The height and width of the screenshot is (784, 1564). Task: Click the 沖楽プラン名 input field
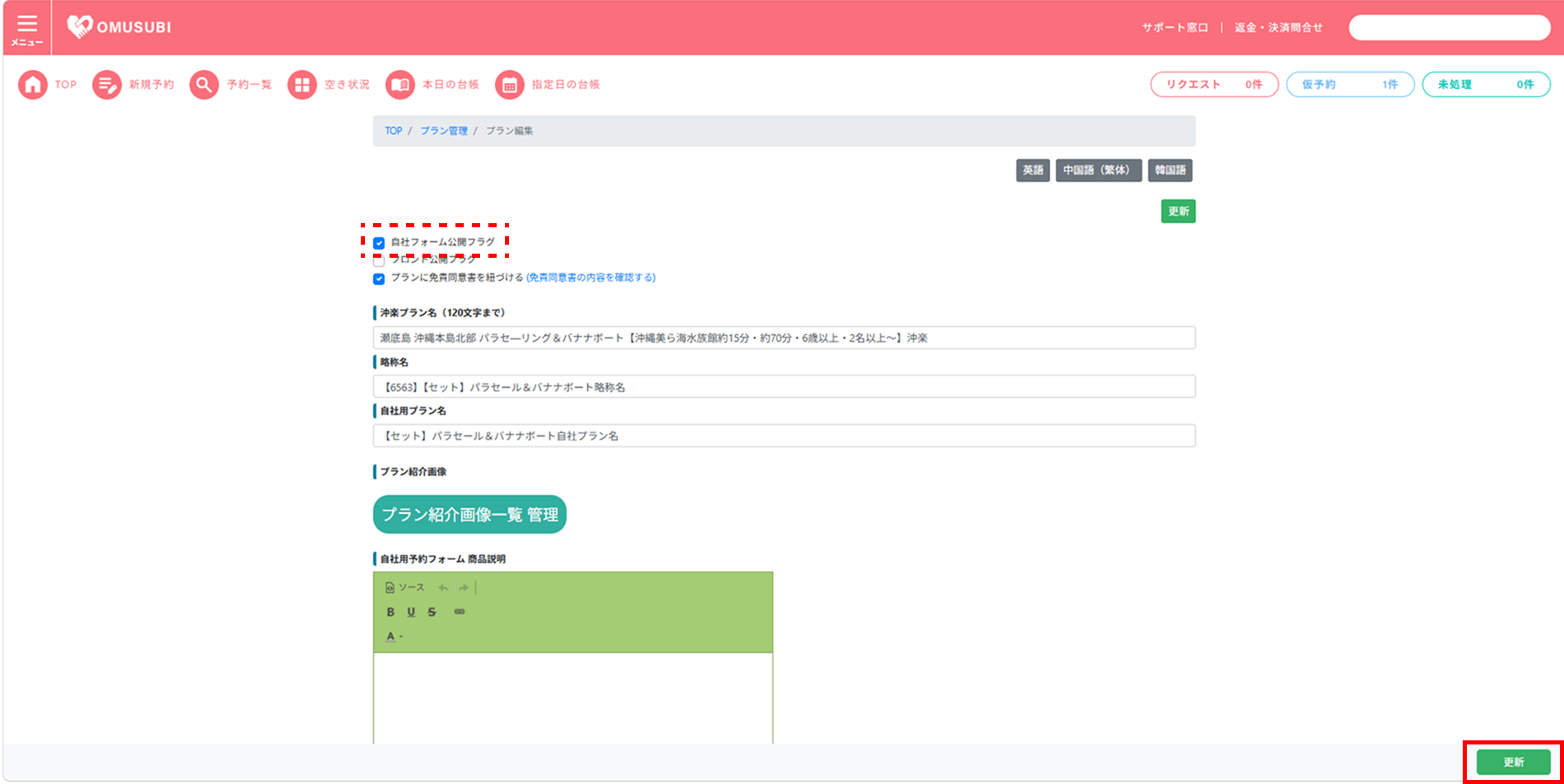click(784, 338)
